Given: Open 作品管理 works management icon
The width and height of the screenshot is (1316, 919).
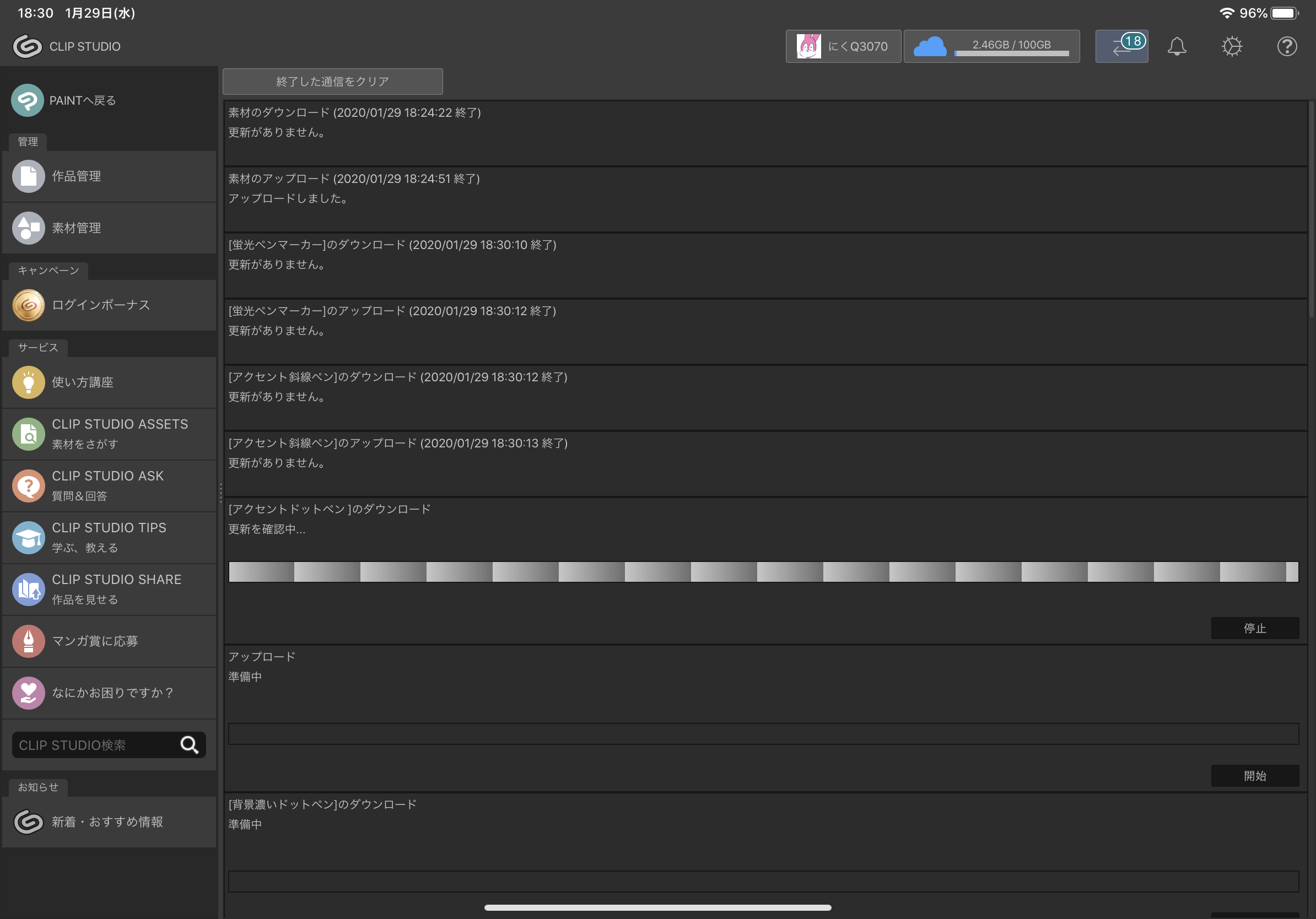Looking at the screenshot, I should (28, 176).
